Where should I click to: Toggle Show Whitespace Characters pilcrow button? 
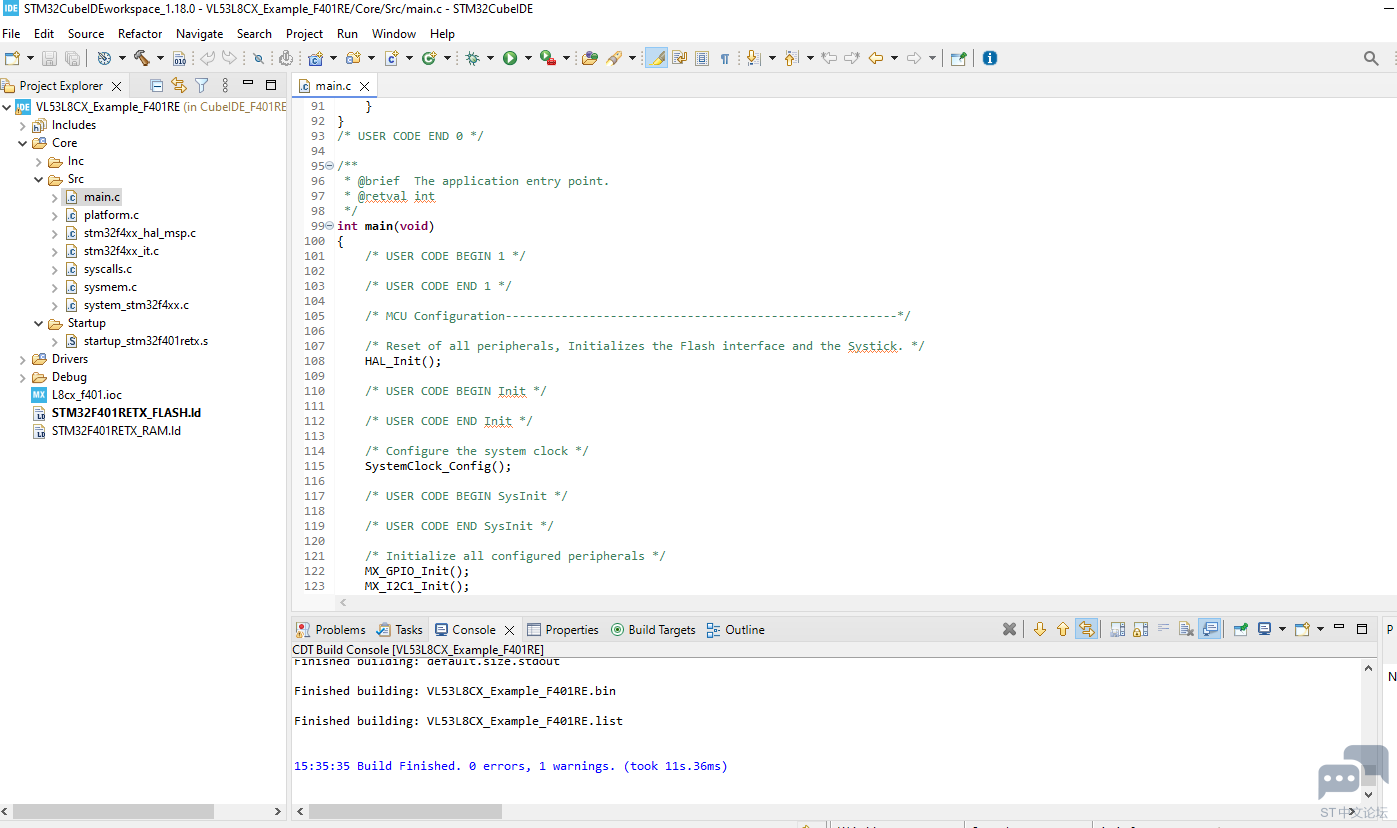725,58
